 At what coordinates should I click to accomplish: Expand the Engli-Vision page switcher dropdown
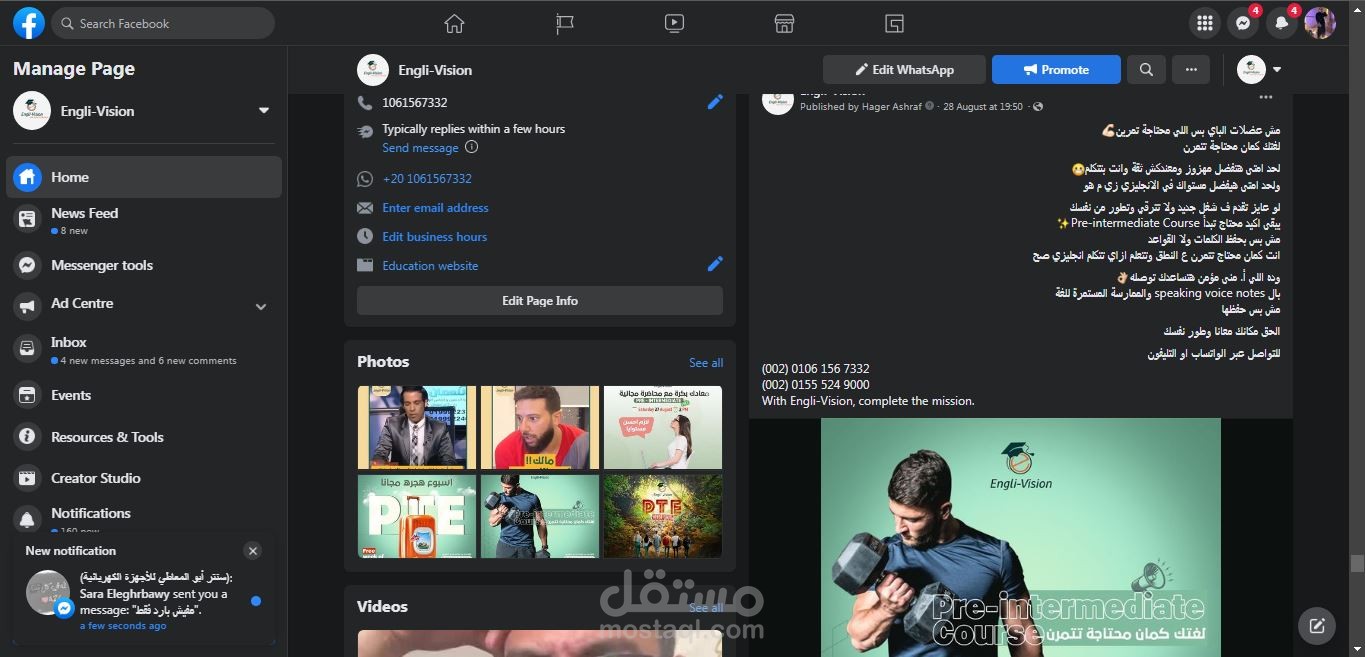coord(264,111)
